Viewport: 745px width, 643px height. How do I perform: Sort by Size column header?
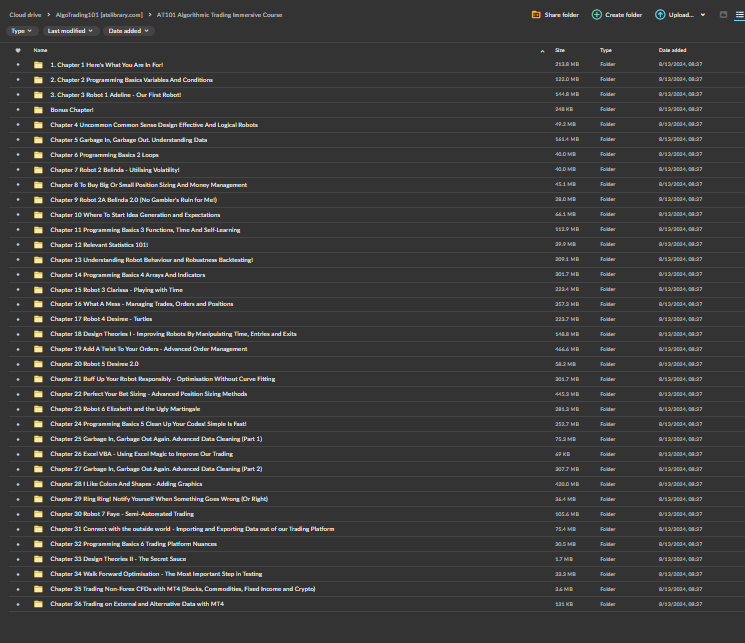point(560,50)
